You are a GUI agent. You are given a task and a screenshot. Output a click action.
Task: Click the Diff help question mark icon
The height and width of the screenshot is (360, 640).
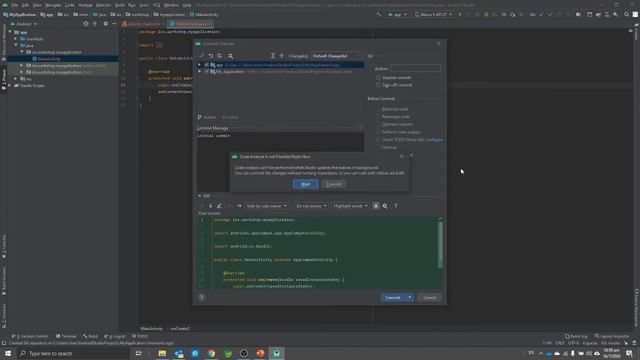pyautogui.click(x=396, y=206)
